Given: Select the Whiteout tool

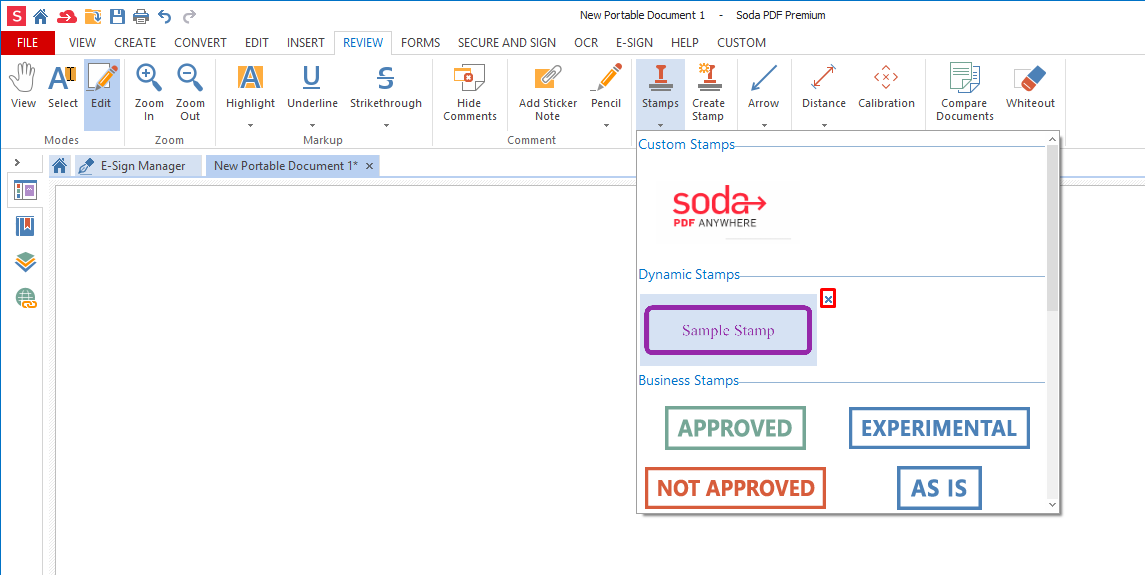Looking at the screenshot, I should pos(1030,87).
